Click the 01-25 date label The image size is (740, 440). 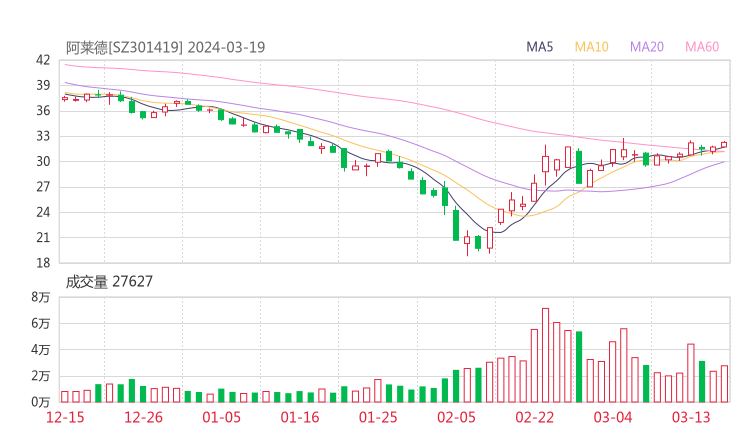click(x=378, y=417)
